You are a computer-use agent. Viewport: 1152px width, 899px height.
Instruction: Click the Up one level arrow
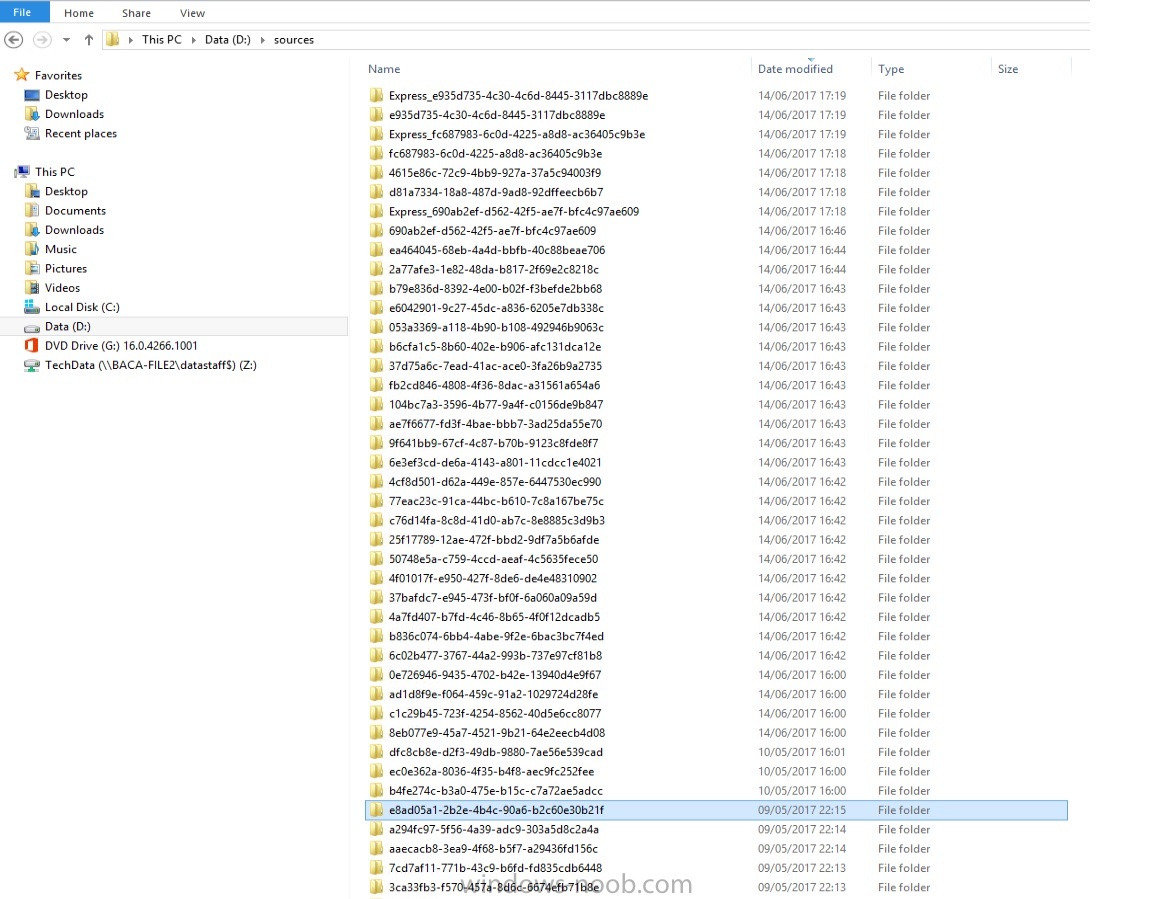[x=89, y=40]
